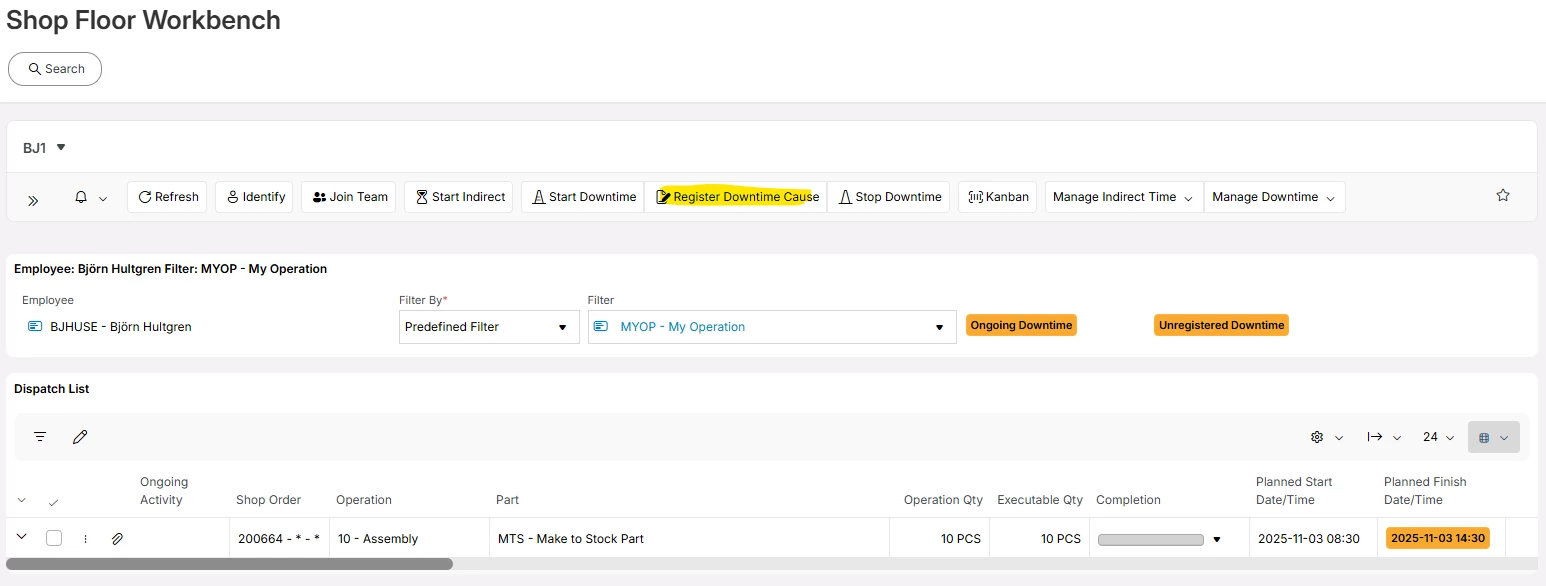Screen dimensions: 1546x586
Task: Click the Refresh button
Action: 167,197
